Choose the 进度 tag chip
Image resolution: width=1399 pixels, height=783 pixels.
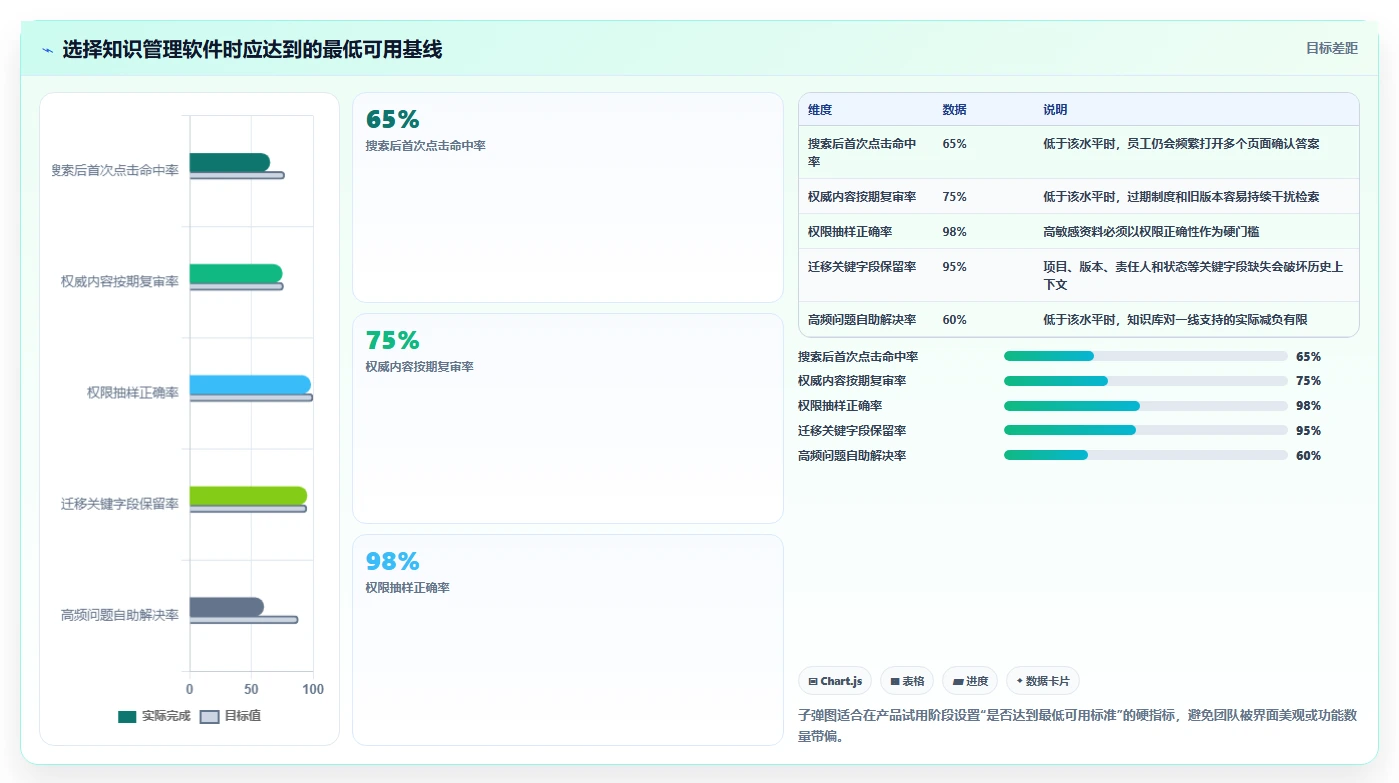[x=970, y=681]
